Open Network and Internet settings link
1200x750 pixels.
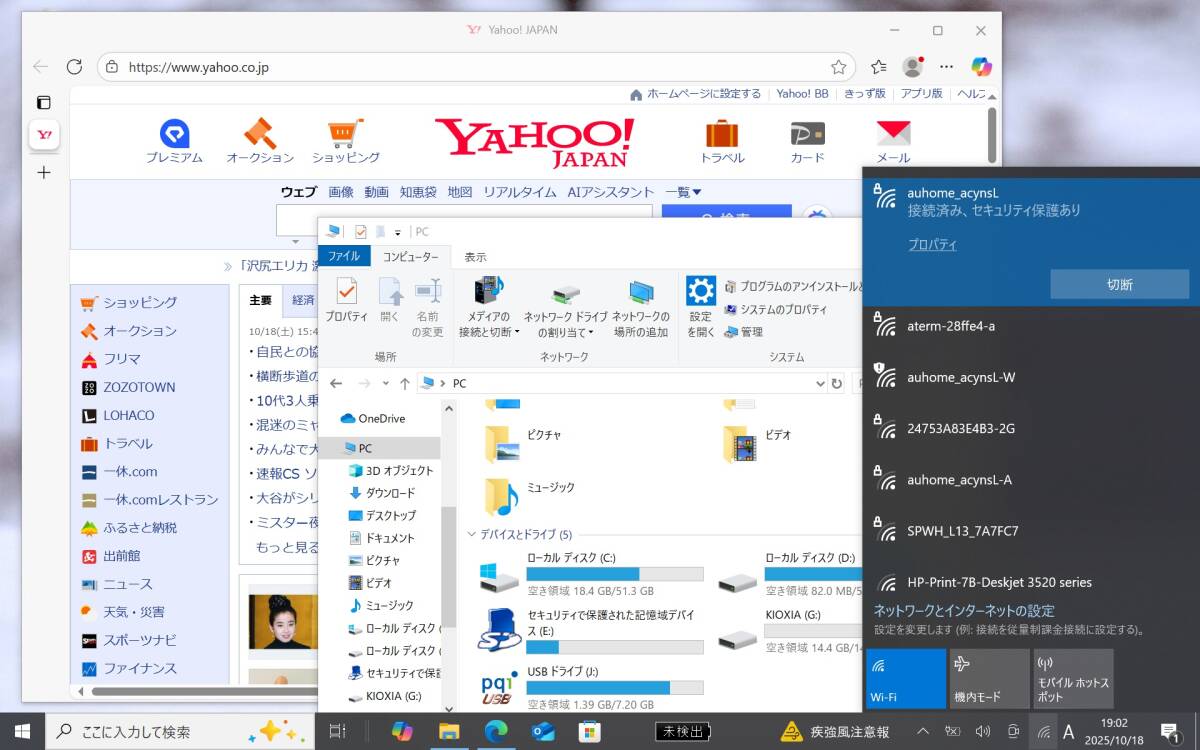pyautogui.click(x=964, y=611)
